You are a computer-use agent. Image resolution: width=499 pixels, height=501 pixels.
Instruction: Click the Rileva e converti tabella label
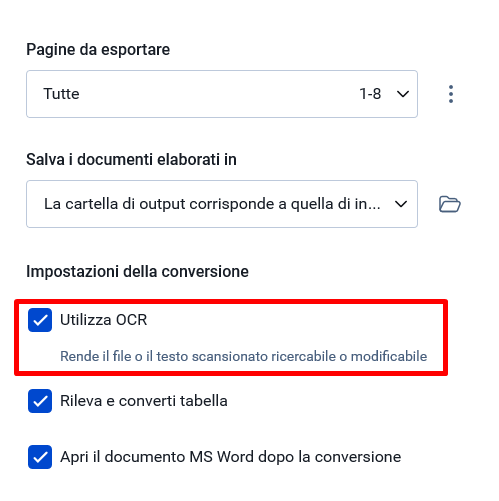pyautogui.click(x=144, y=401)
